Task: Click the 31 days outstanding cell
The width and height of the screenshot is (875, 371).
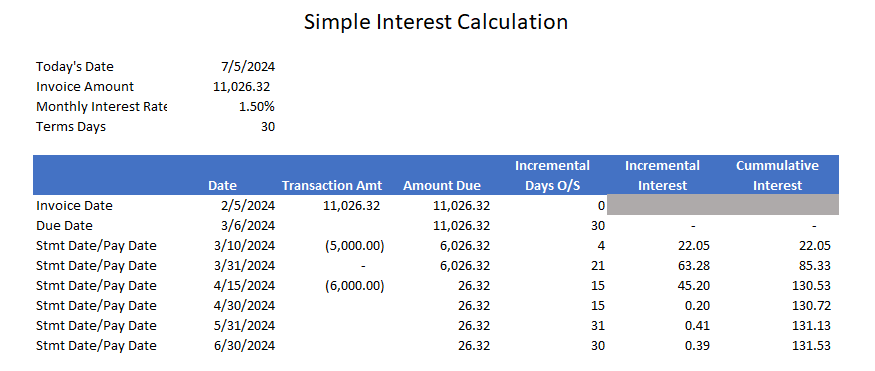Action: point(598,326)
